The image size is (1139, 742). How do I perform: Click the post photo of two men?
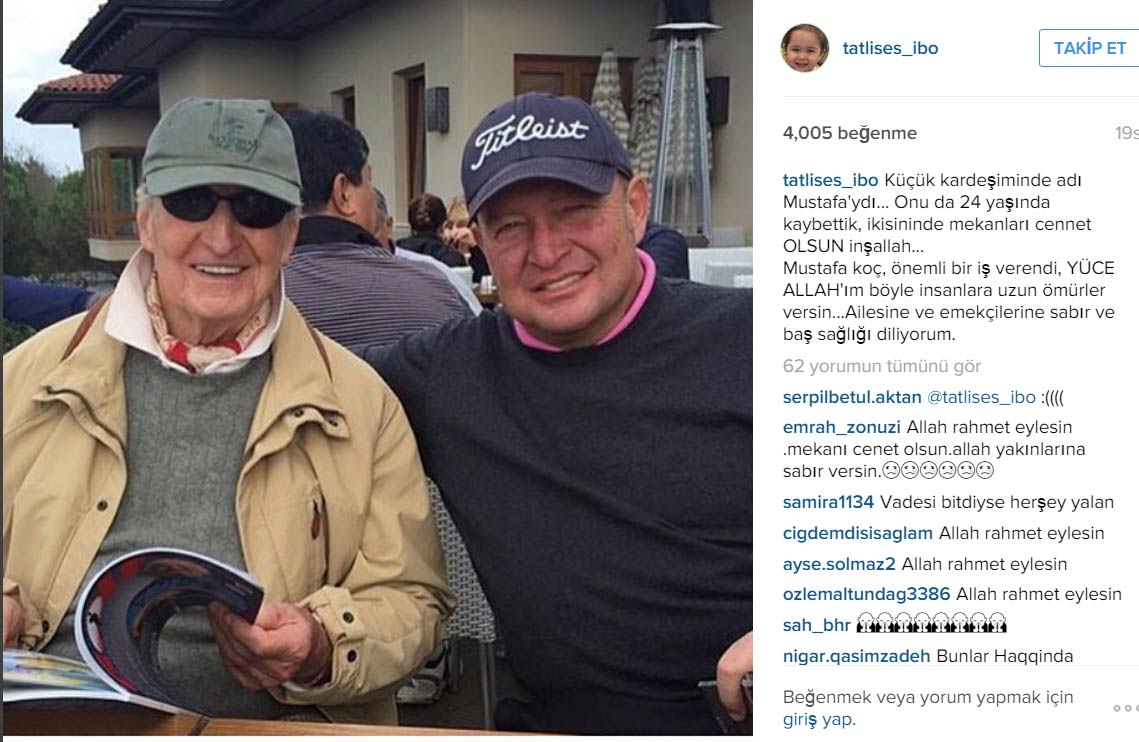click(378, 368)
